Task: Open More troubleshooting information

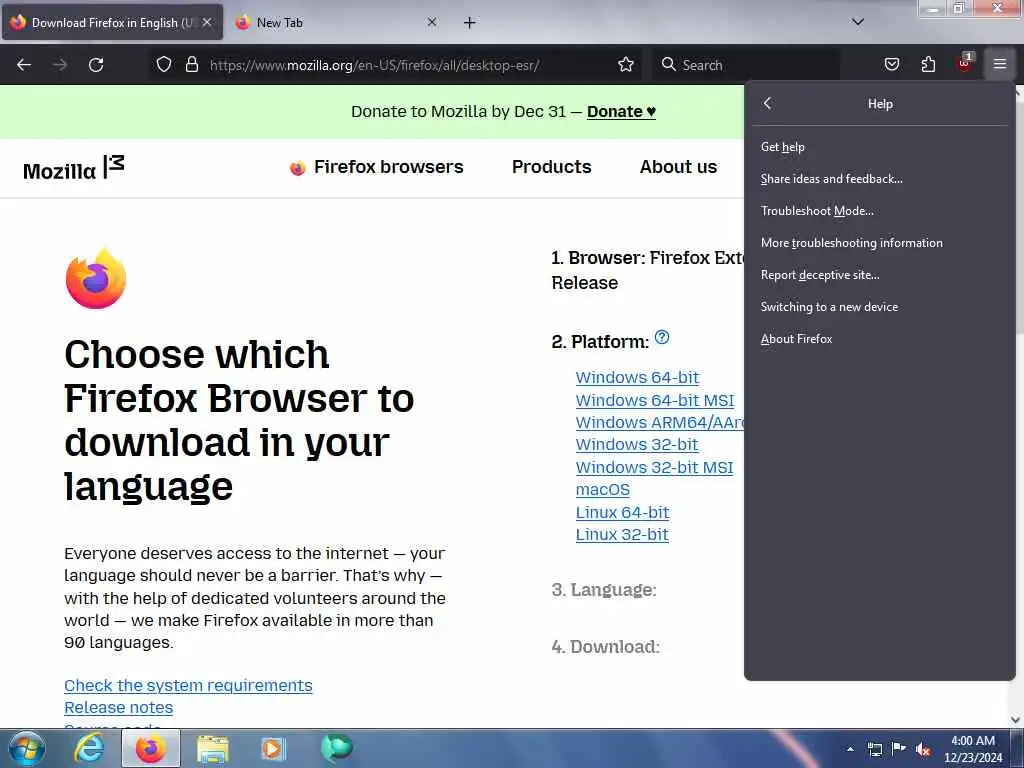Action: pyautogui.click(x=880, y=243)
